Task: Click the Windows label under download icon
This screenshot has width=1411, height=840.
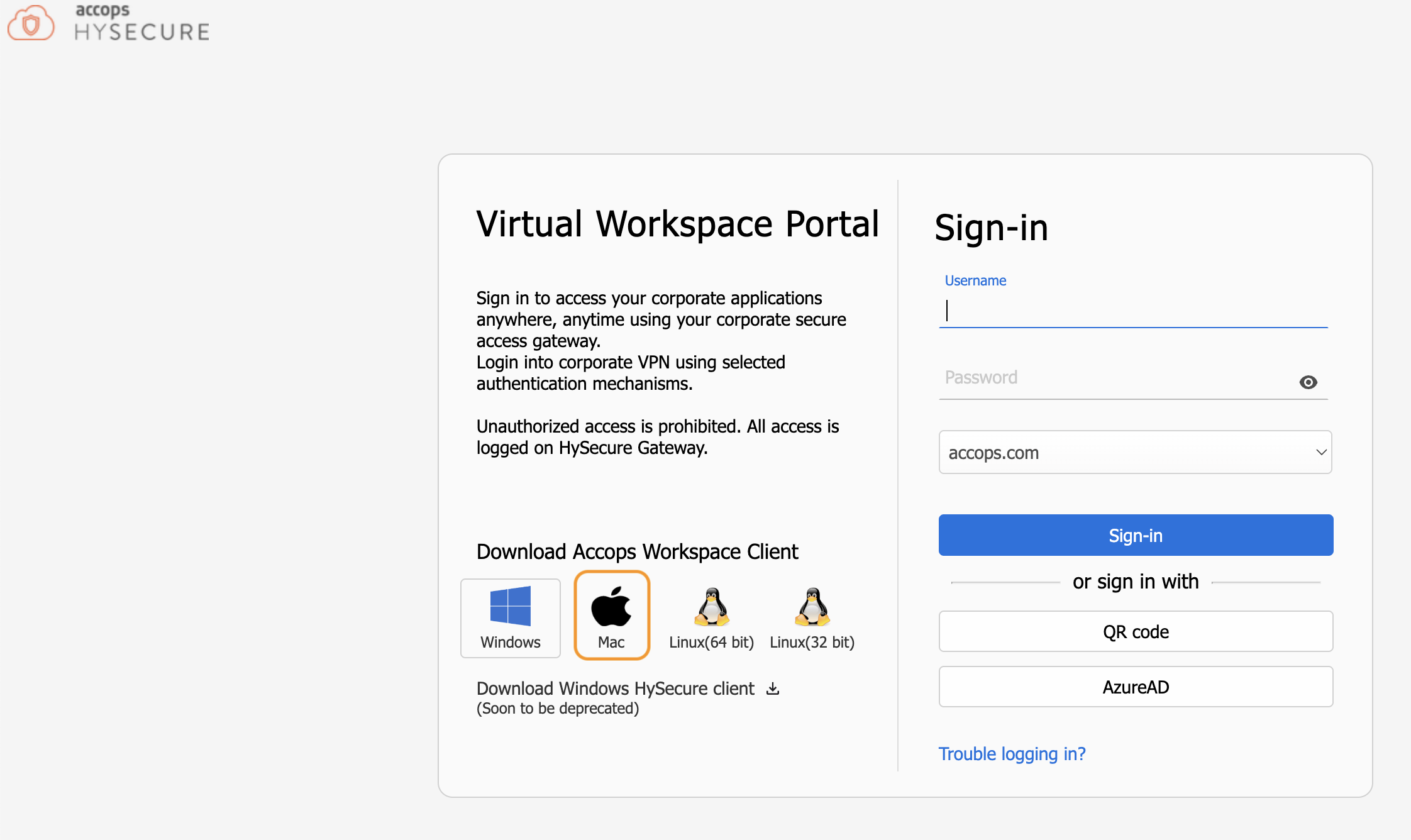Action: (510, 642)
